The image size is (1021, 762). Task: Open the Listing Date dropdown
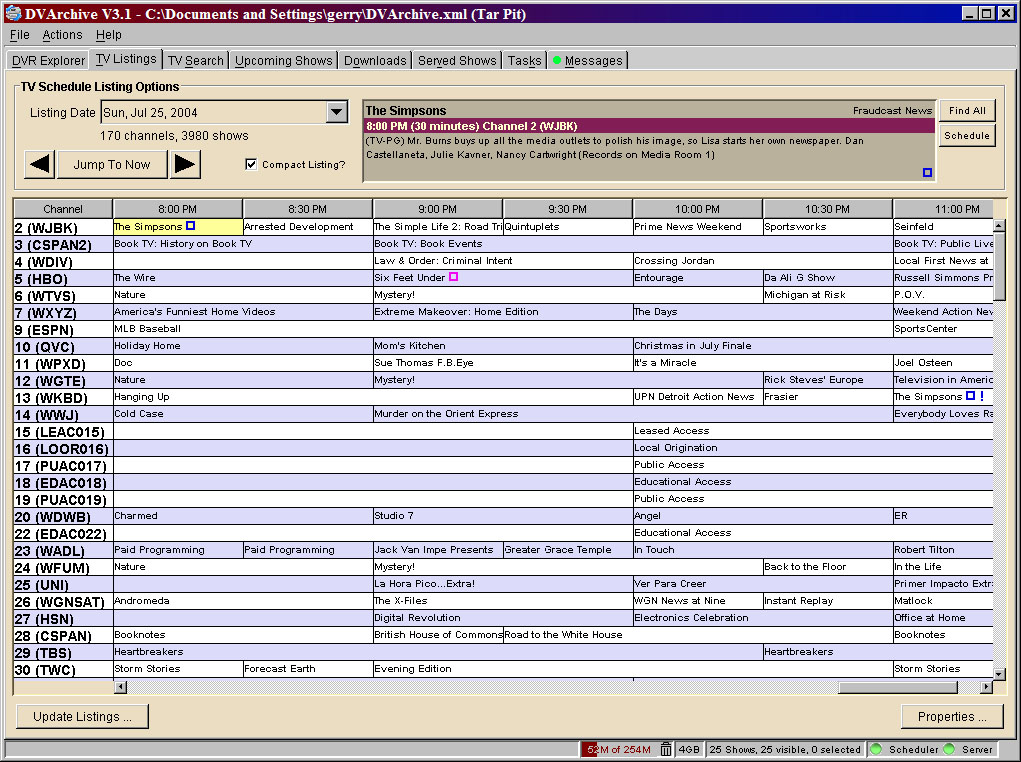pyautogui.click(x=337, y=113)
